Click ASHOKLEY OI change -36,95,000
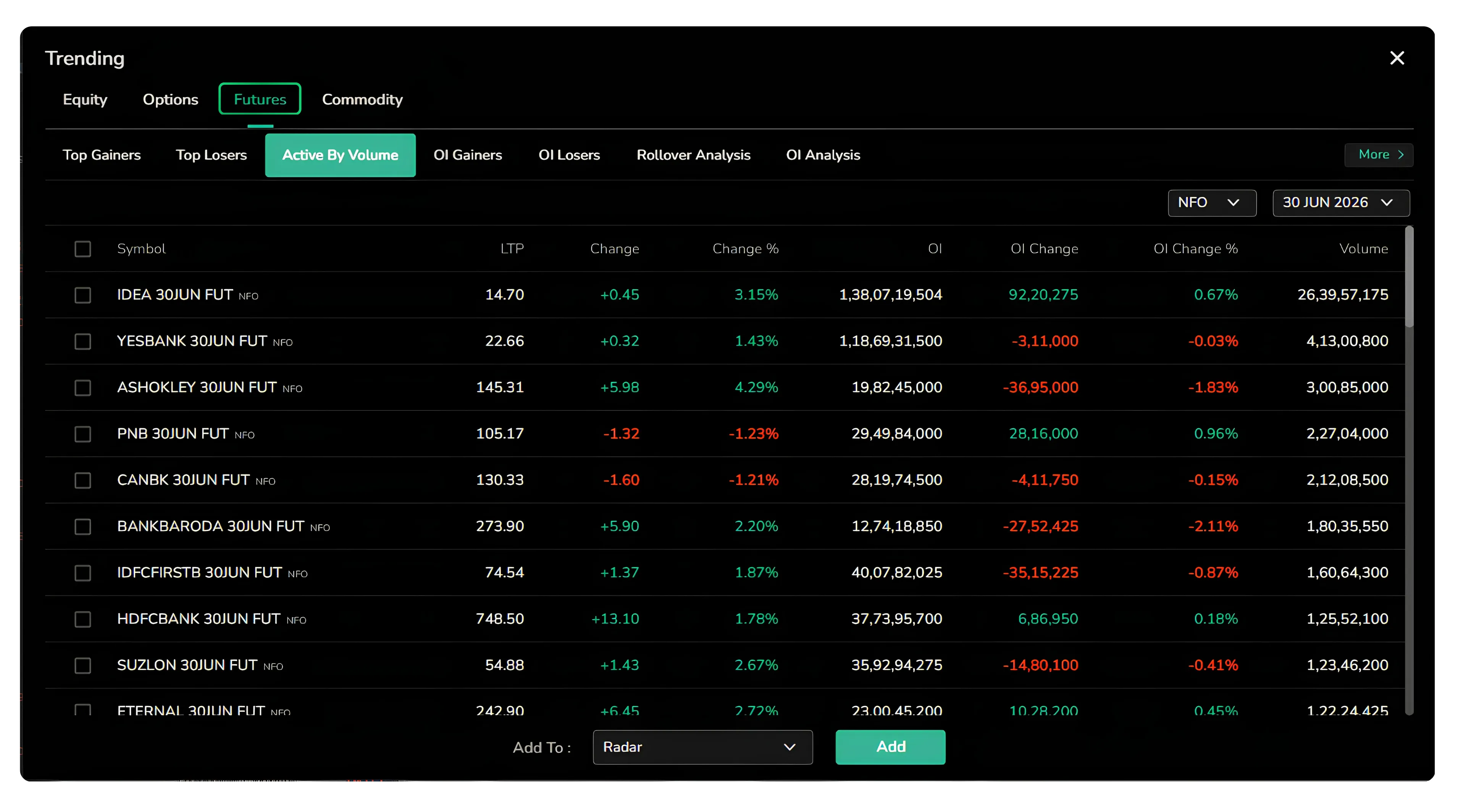1458x812 pixels. tap(1040, 387)
